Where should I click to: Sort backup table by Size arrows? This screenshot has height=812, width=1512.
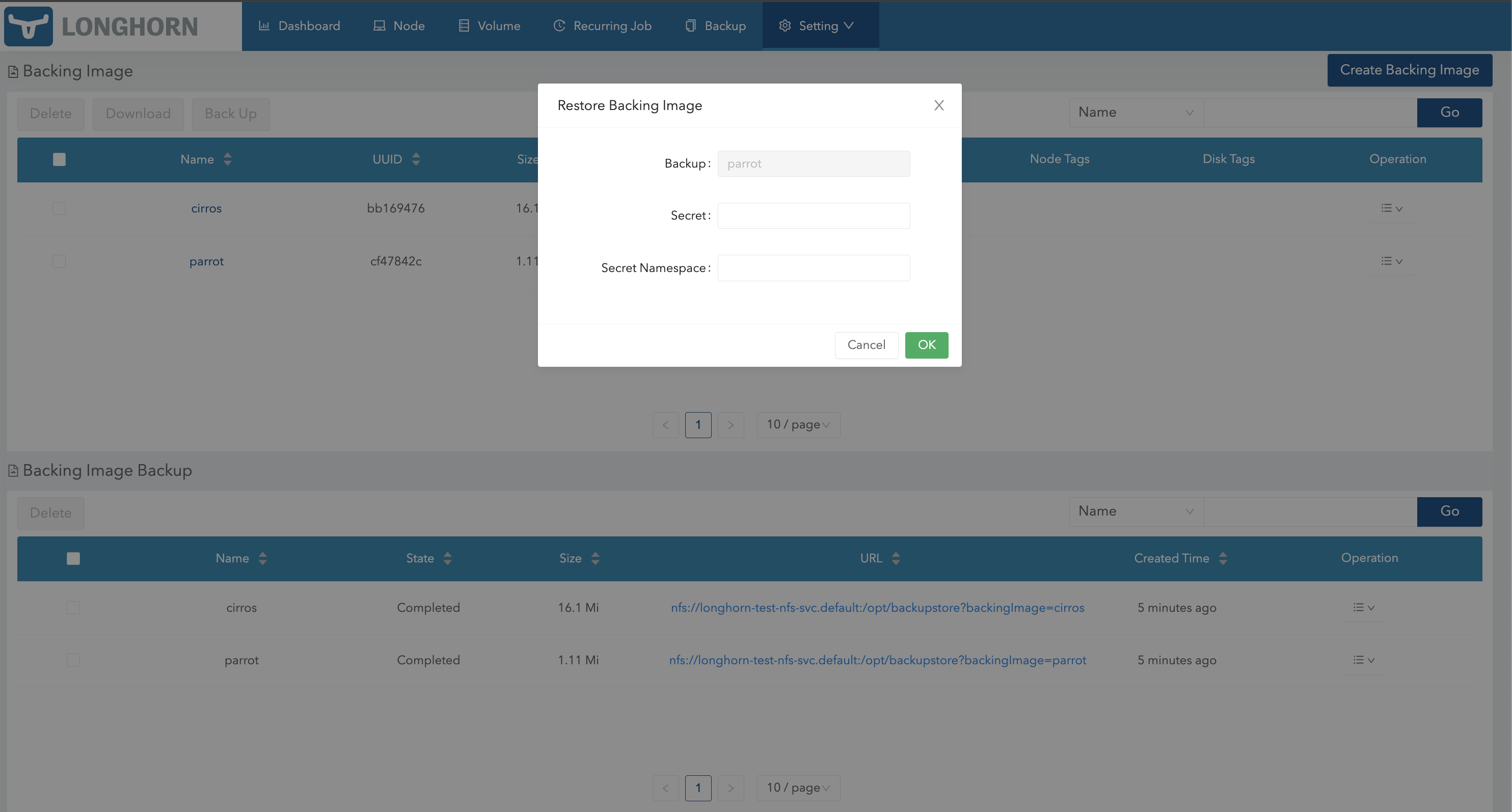coord(595,558)
